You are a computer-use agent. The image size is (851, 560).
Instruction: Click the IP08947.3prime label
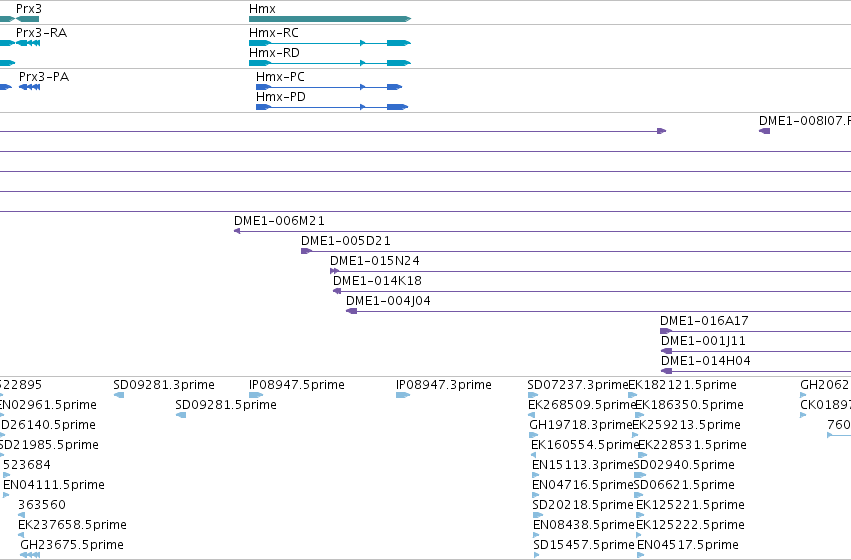pyautogui.click(x=444, y=385)
